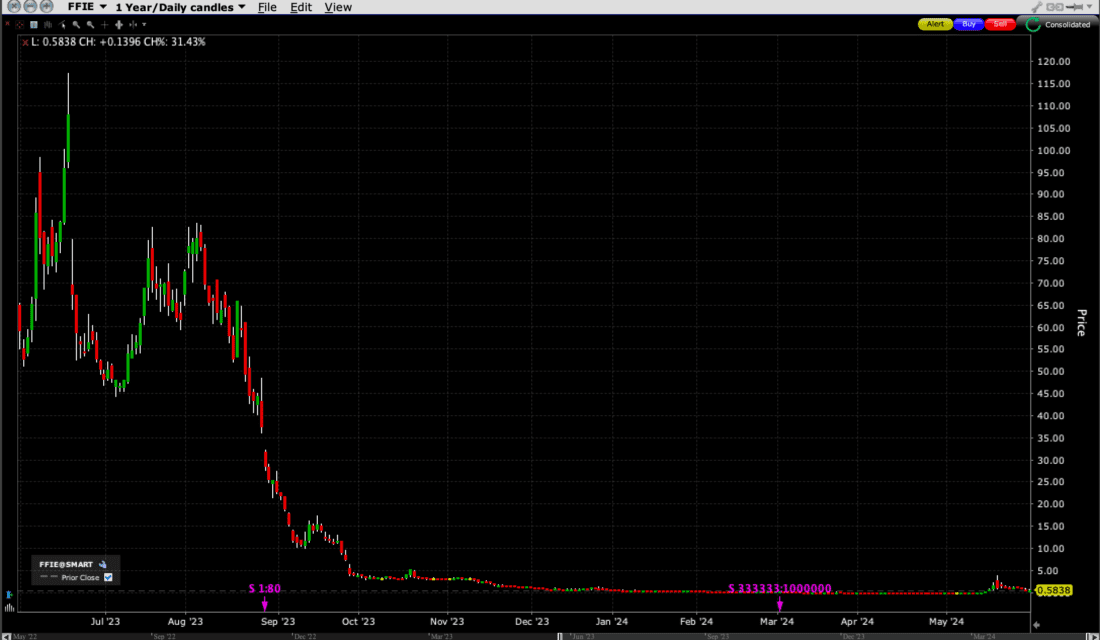Click the yellow Alert button
The image size is (1100, 640).
point(935,23)
